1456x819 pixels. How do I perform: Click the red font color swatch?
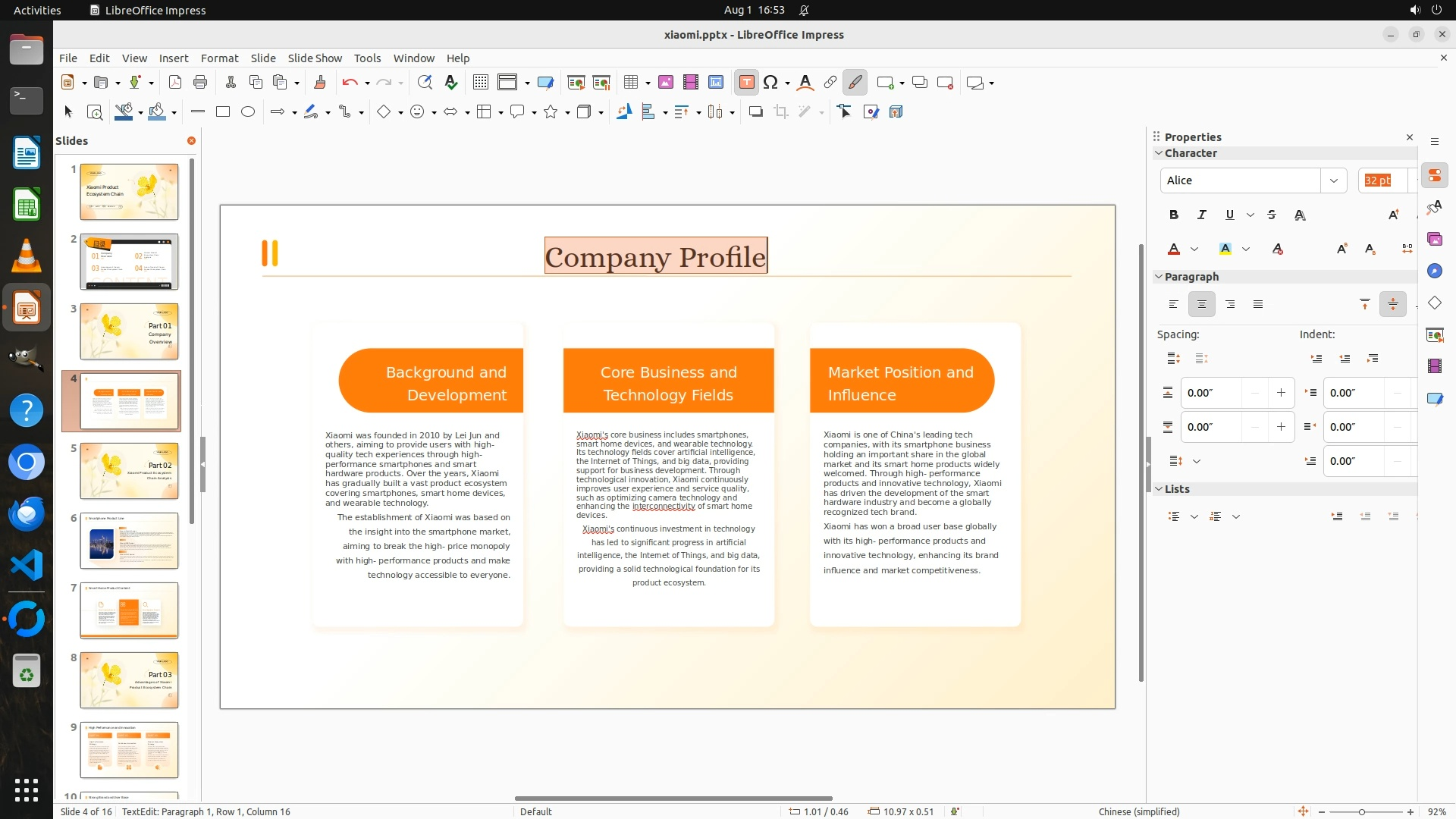1174,249
